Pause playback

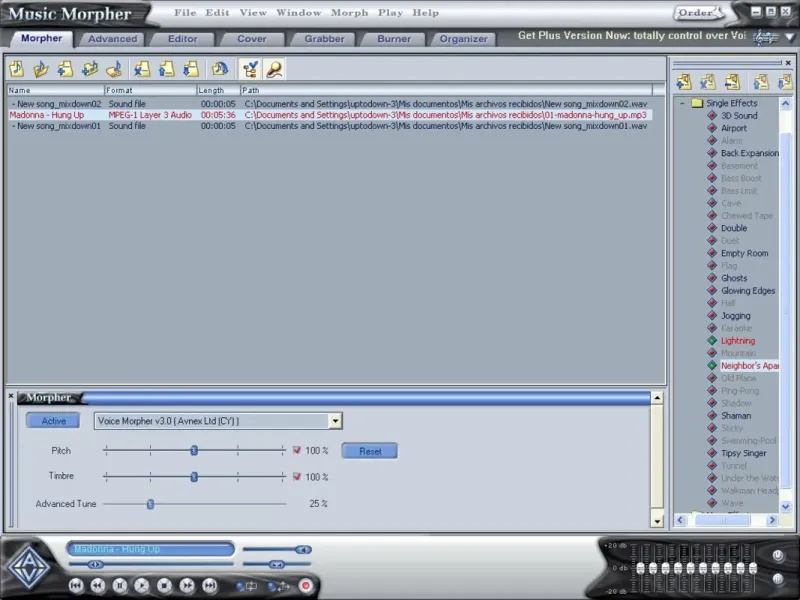pyautogui.click(x=120, y=585)
